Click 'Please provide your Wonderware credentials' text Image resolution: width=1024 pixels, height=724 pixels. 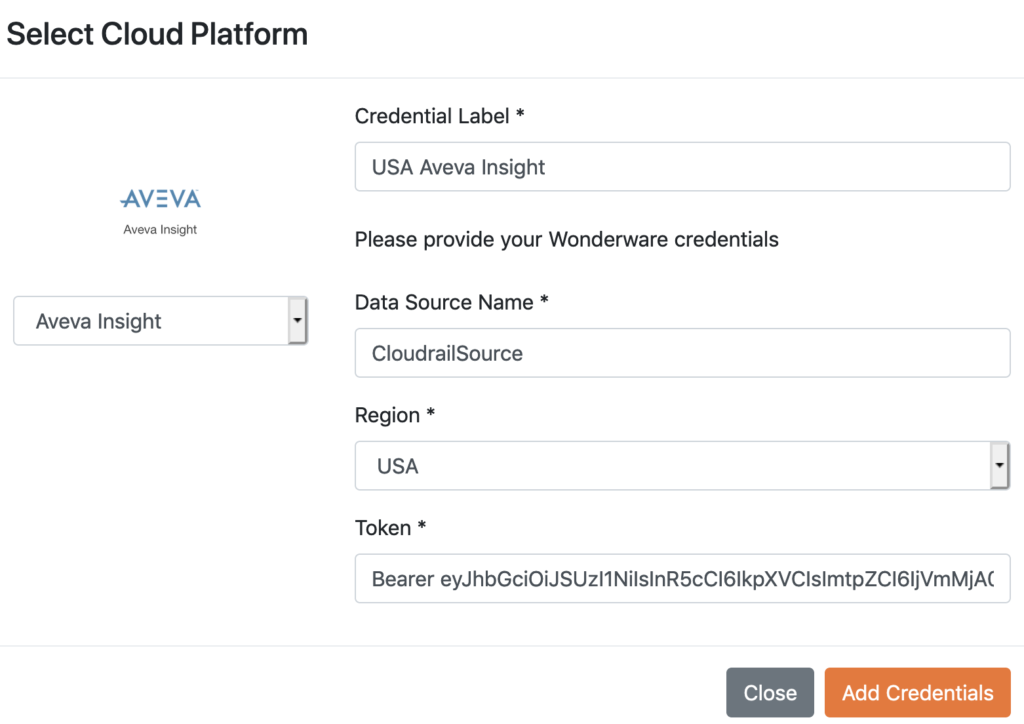tap(566, 240)
